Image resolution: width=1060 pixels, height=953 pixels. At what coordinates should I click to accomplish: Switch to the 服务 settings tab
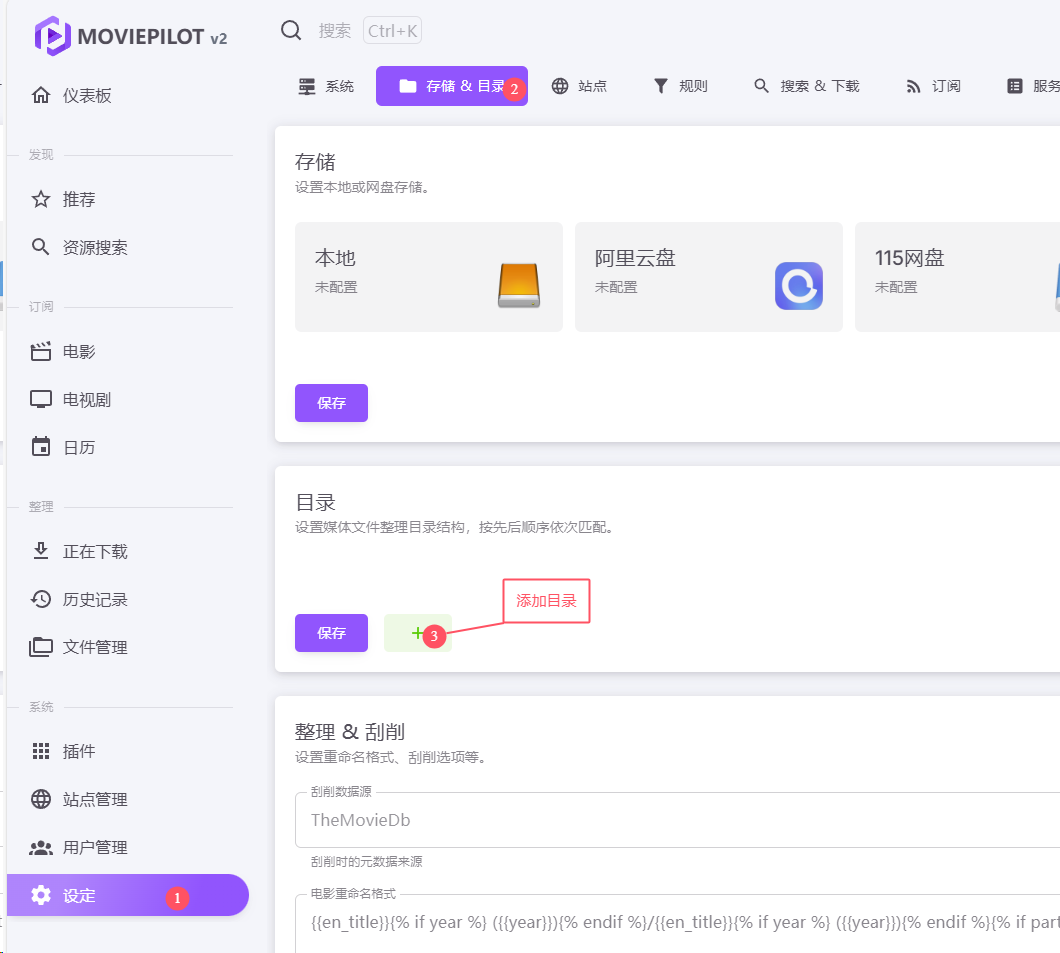(1033, 86)
